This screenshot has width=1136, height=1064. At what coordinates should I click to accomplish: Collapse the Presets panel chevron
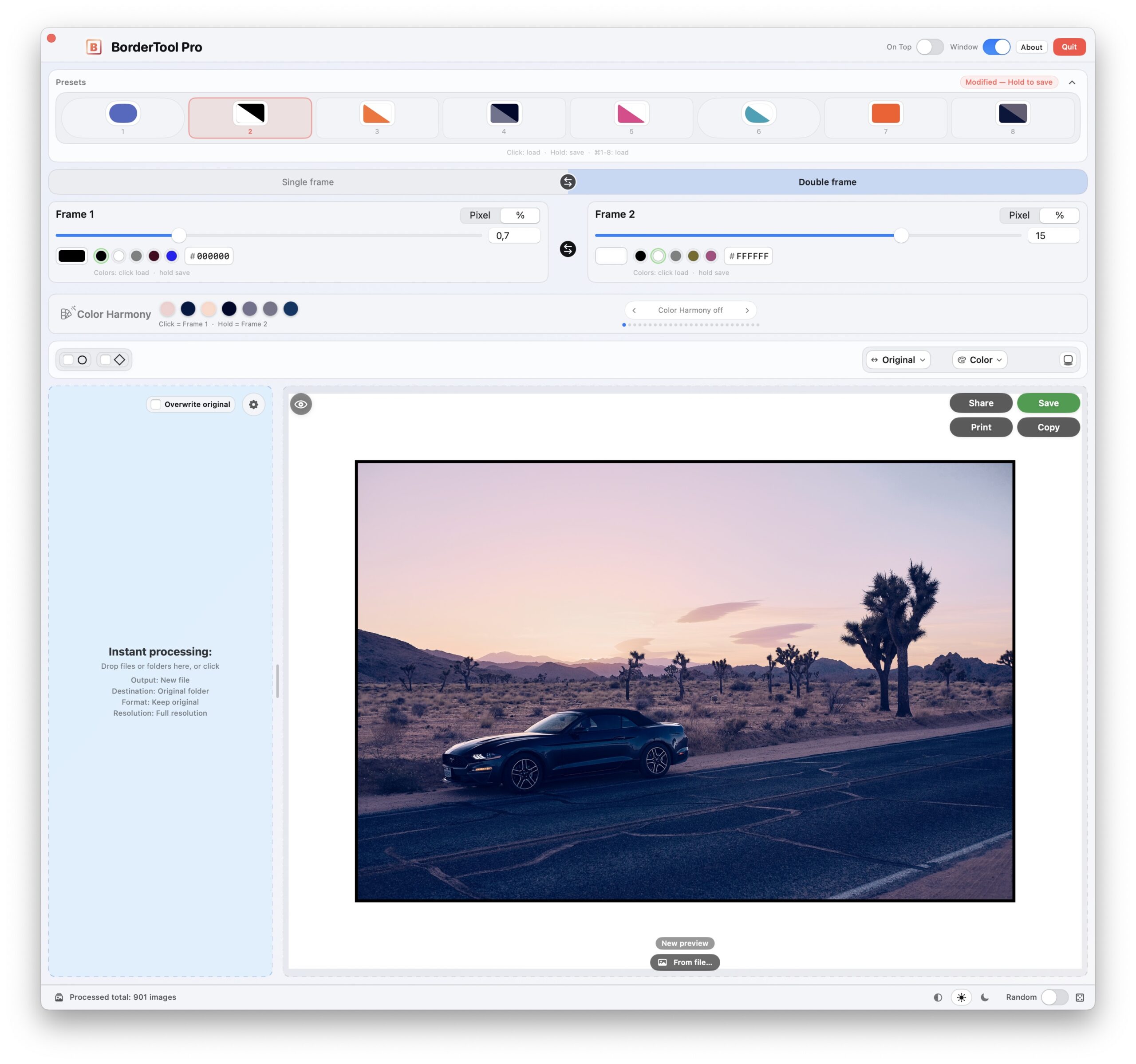(x=1072, y=82)
